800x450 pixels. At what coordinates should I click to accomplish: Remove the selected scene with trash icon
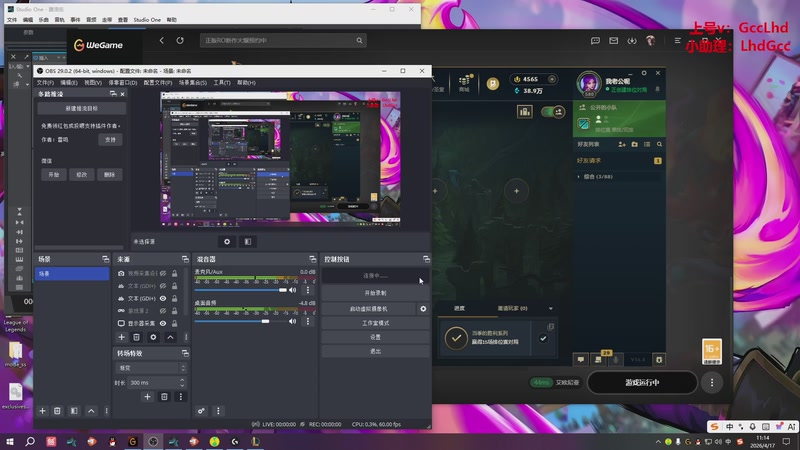(57, 411)
